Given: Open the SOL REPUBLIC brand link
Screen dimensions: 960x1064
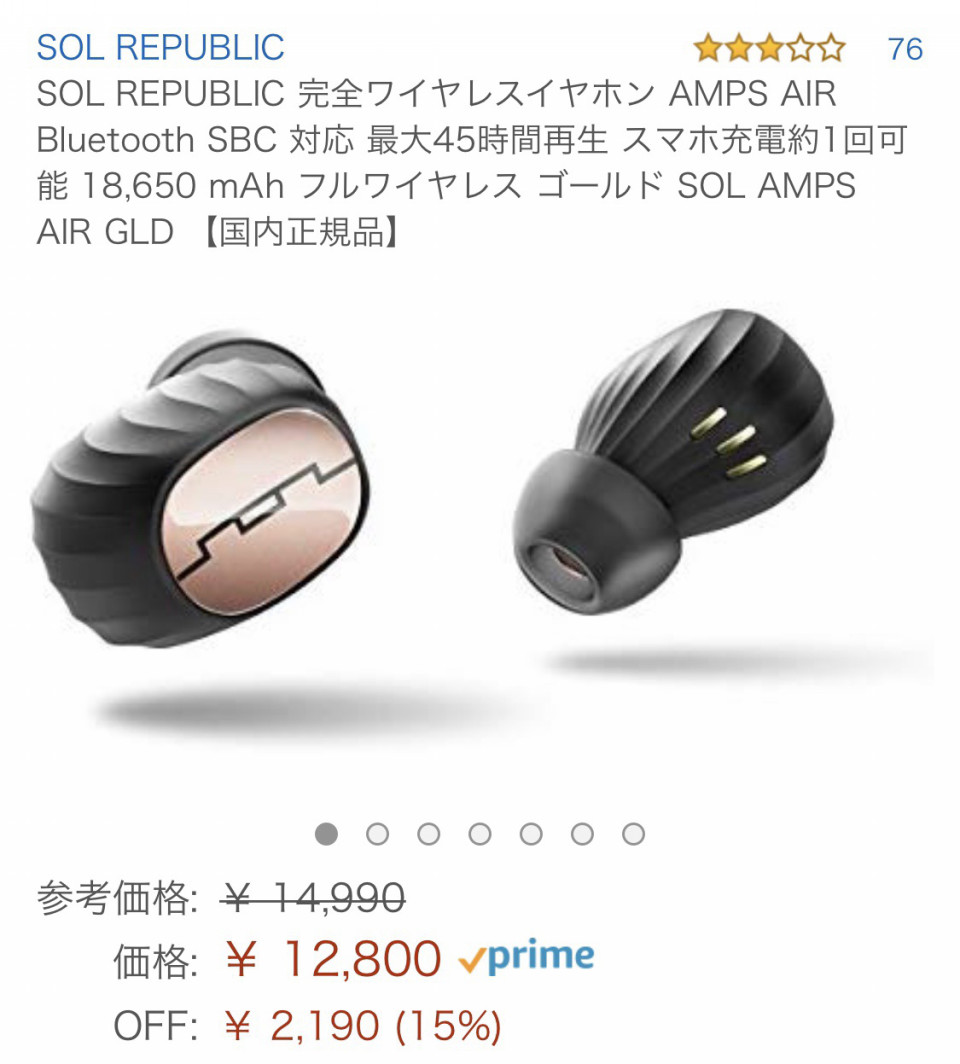Looking at the screenshot, I should click(160, 48).
